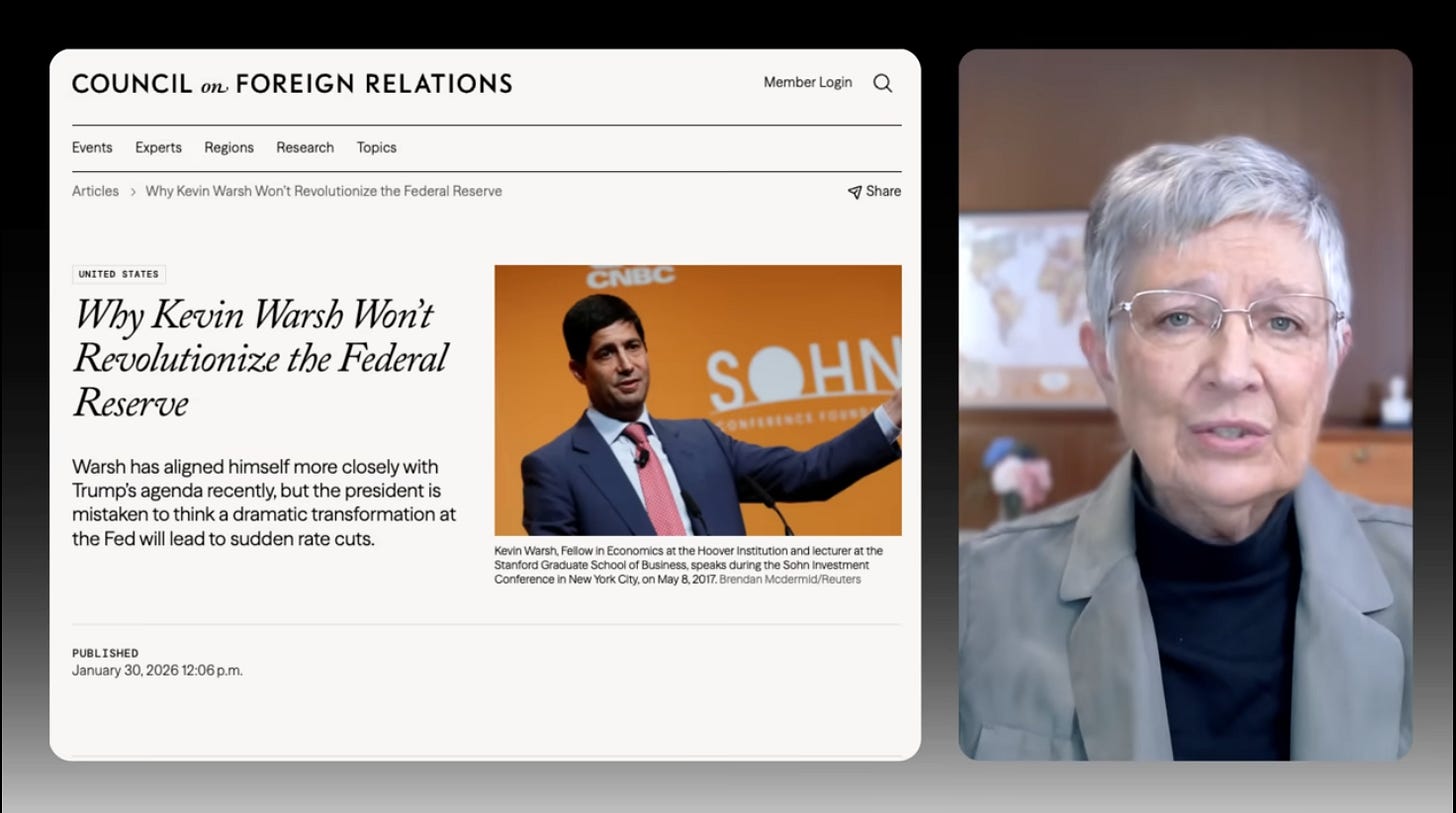Open the Member Login link
The image size is (1456, 813).
pyautogui.click(x=808, y=83)
